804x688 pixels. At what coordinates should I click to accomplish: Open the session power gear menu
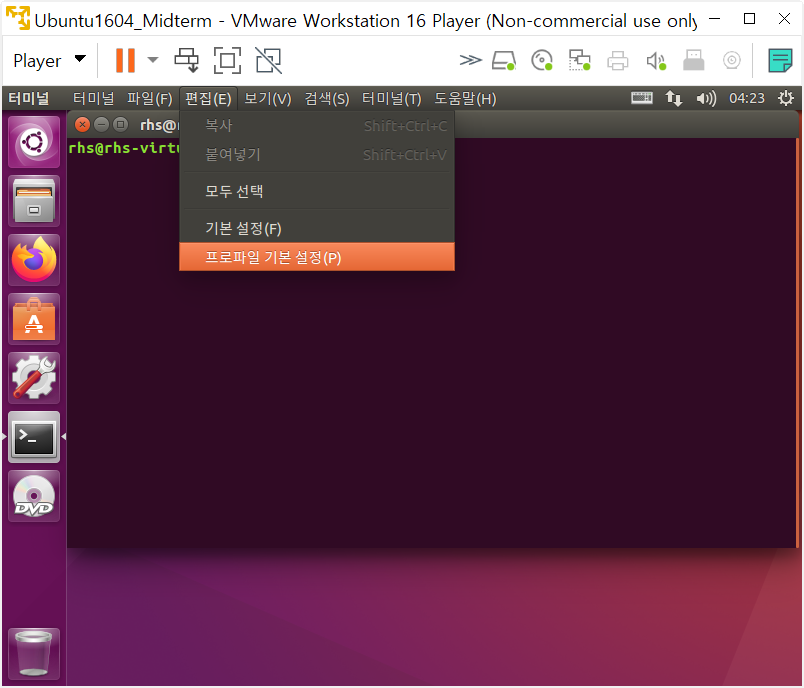[x=786, y=98]
